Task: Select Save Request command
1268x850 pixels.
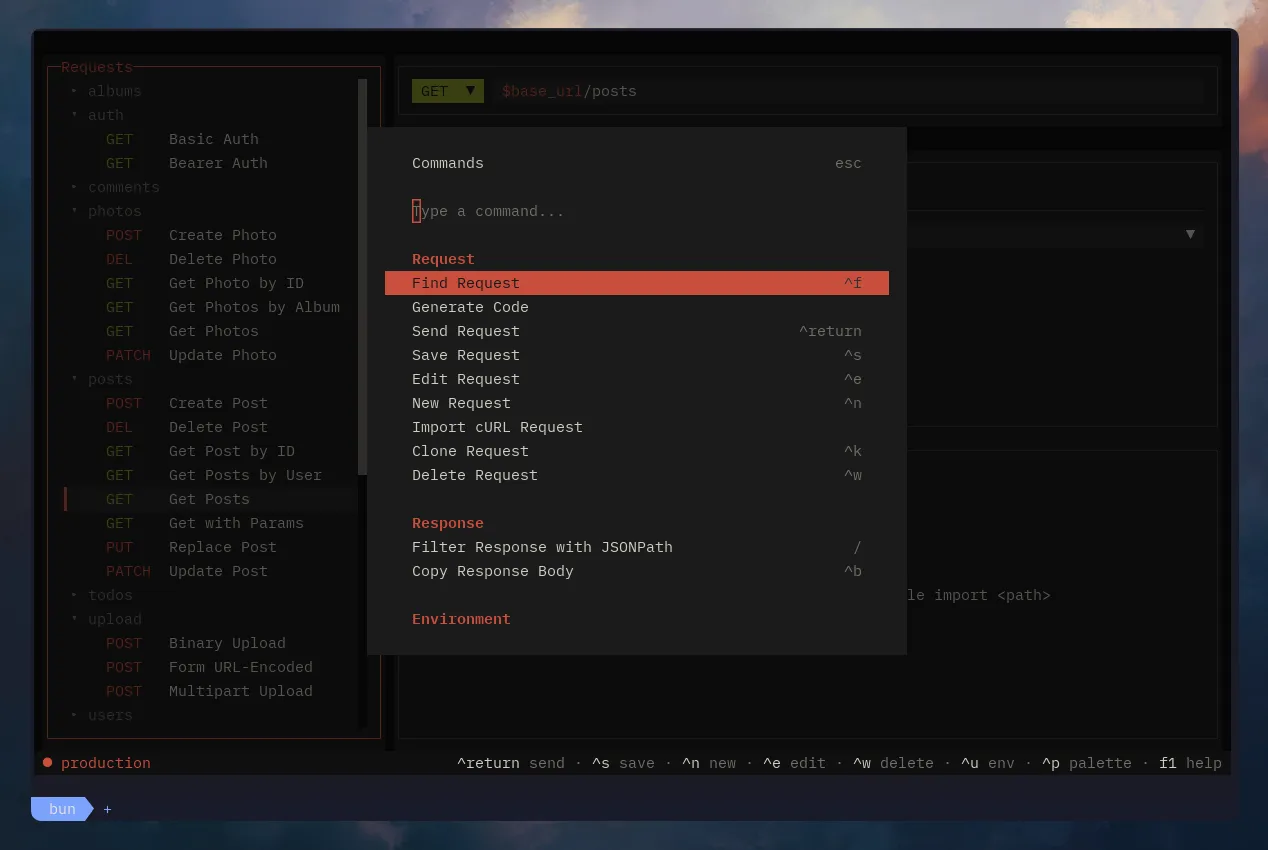Action: [637, 355]
